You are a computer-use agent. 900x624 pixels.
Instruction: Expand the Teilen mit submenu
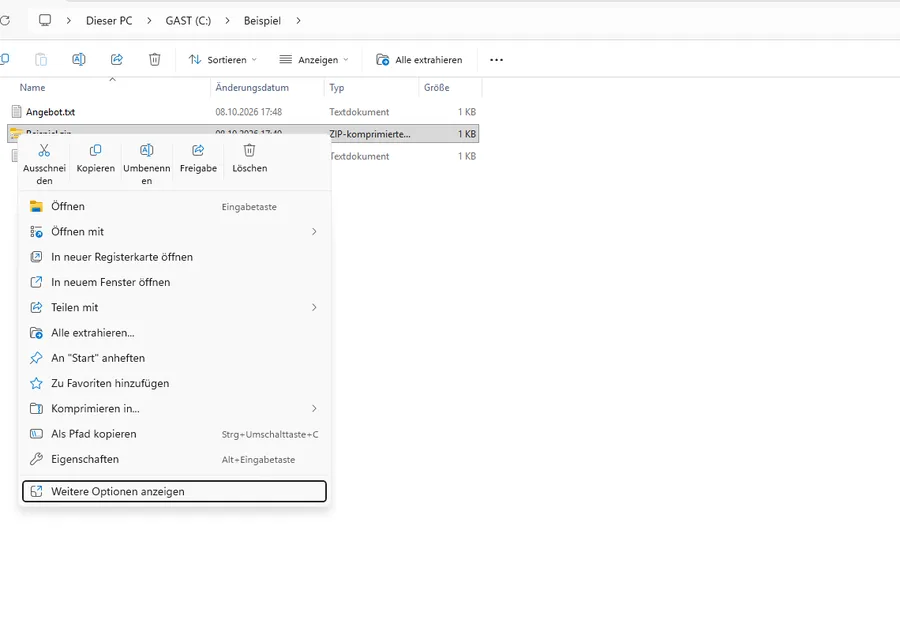point(314,307)
